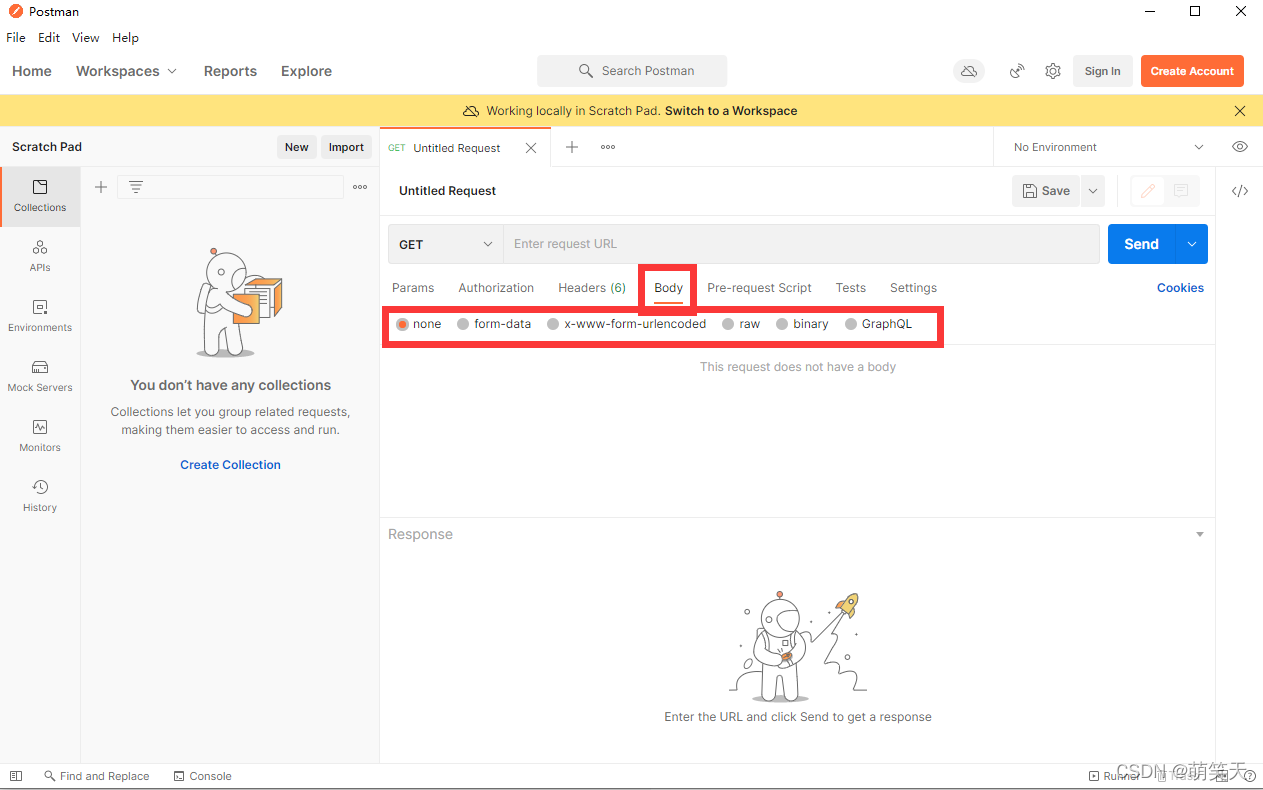Click the cloud sync status icon
Image resolution: width=1263 pixels, height=790 pixels.
tap(968, 71)
